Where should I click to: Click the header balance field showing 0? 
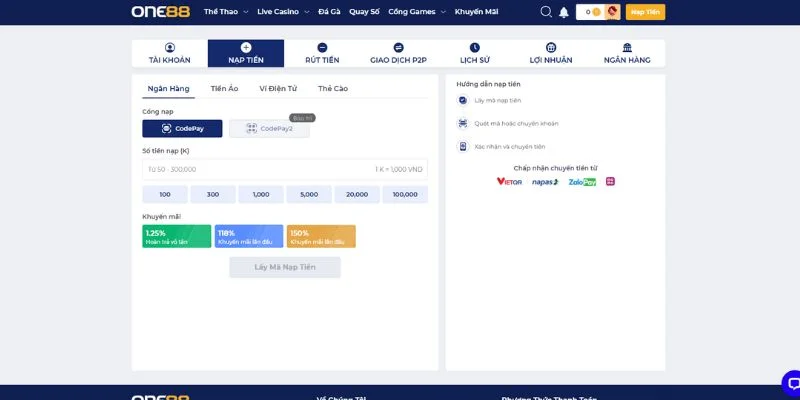(590, 12)
